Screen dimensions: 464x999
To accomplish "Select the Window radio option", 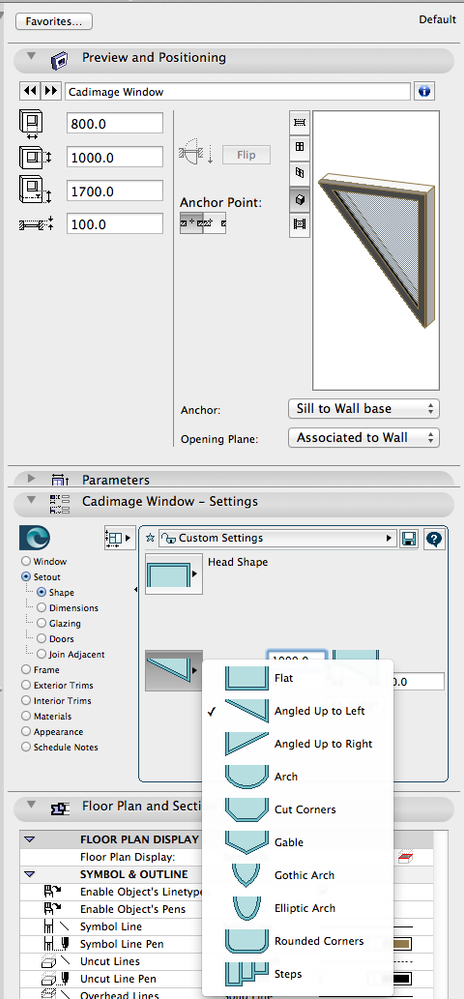I will 26,561.
